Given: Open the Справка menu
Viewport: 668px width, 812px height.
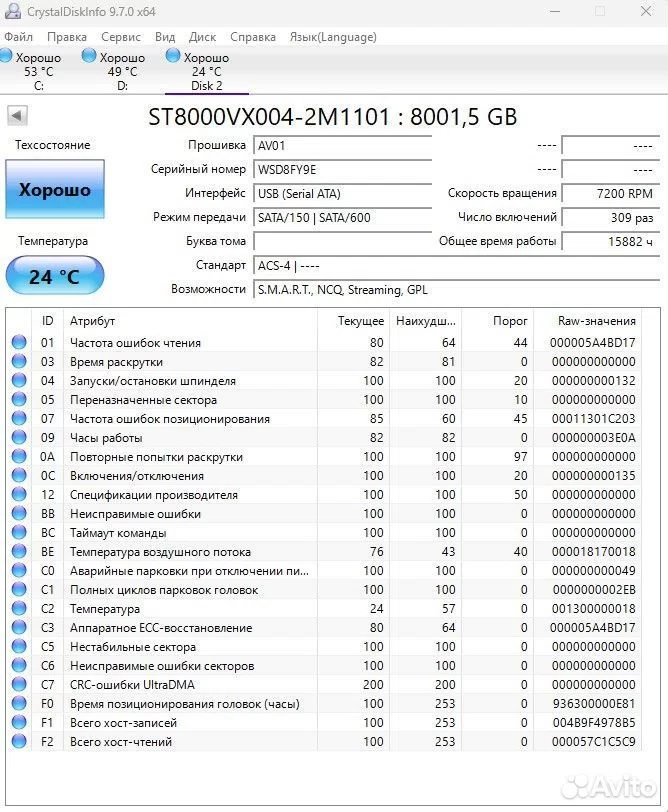Looking at the screenshot, I should pos(253,37).
